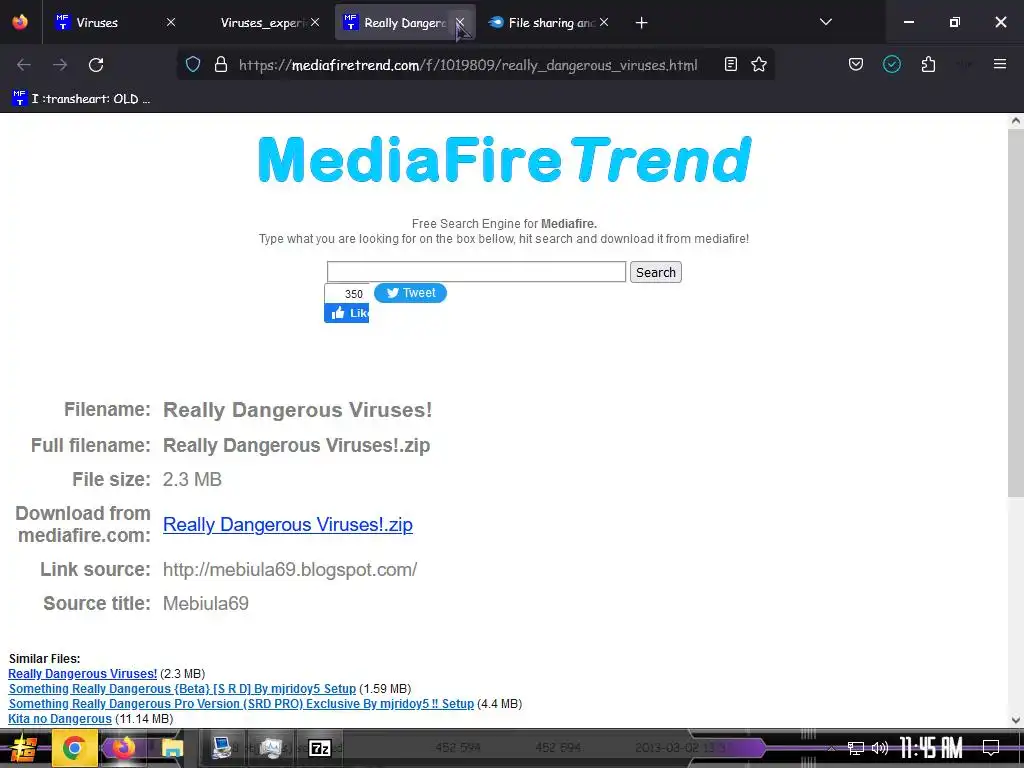Close the Viruses tab
Image resolution: width=1024 pixels, height=768 pixels.
[171, 22]
